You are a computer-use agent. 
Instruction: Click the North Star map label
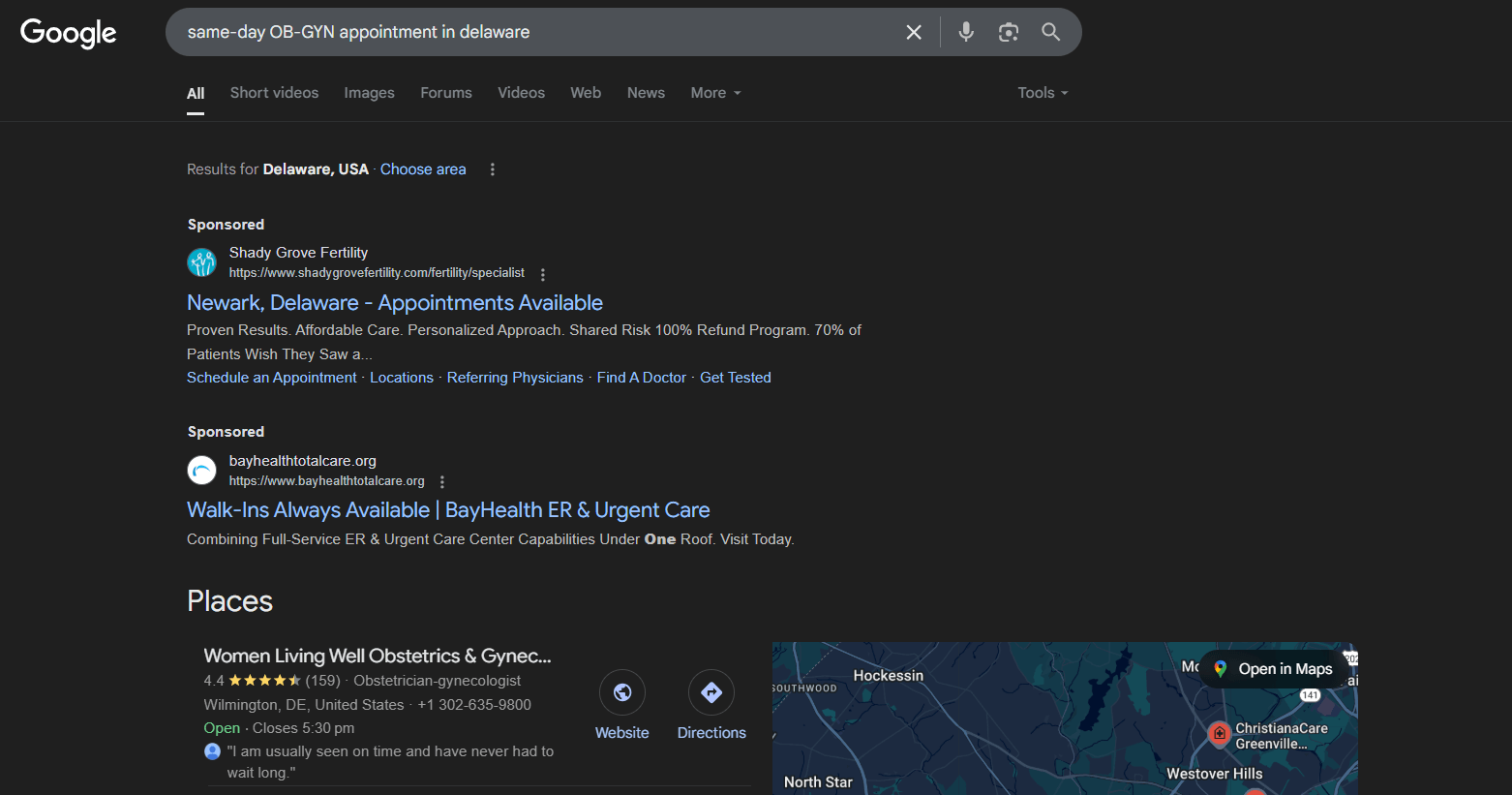(x=818, y=782)
